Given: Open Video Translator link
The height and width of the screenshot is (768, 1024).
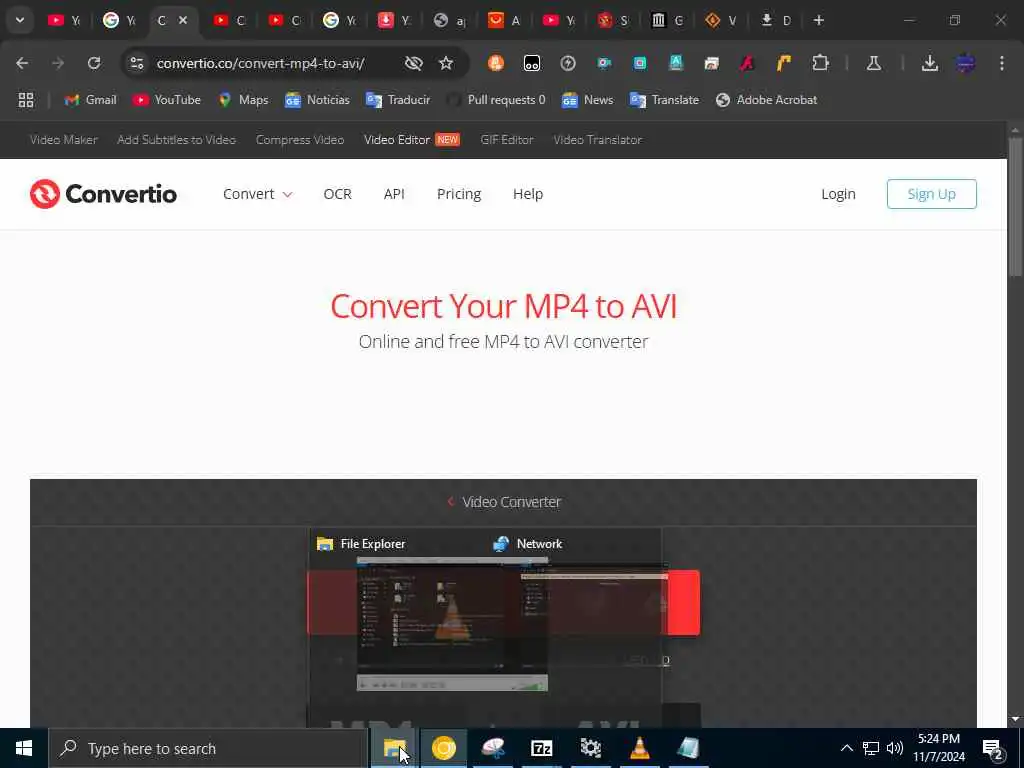Looking at the screenshot, I should 598,140.
